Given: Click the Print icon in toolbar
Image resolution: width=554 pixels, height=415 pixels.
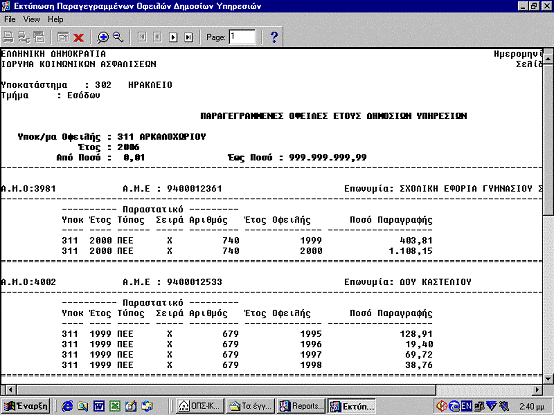Looking at the screenshot, I should pos(8,37).
